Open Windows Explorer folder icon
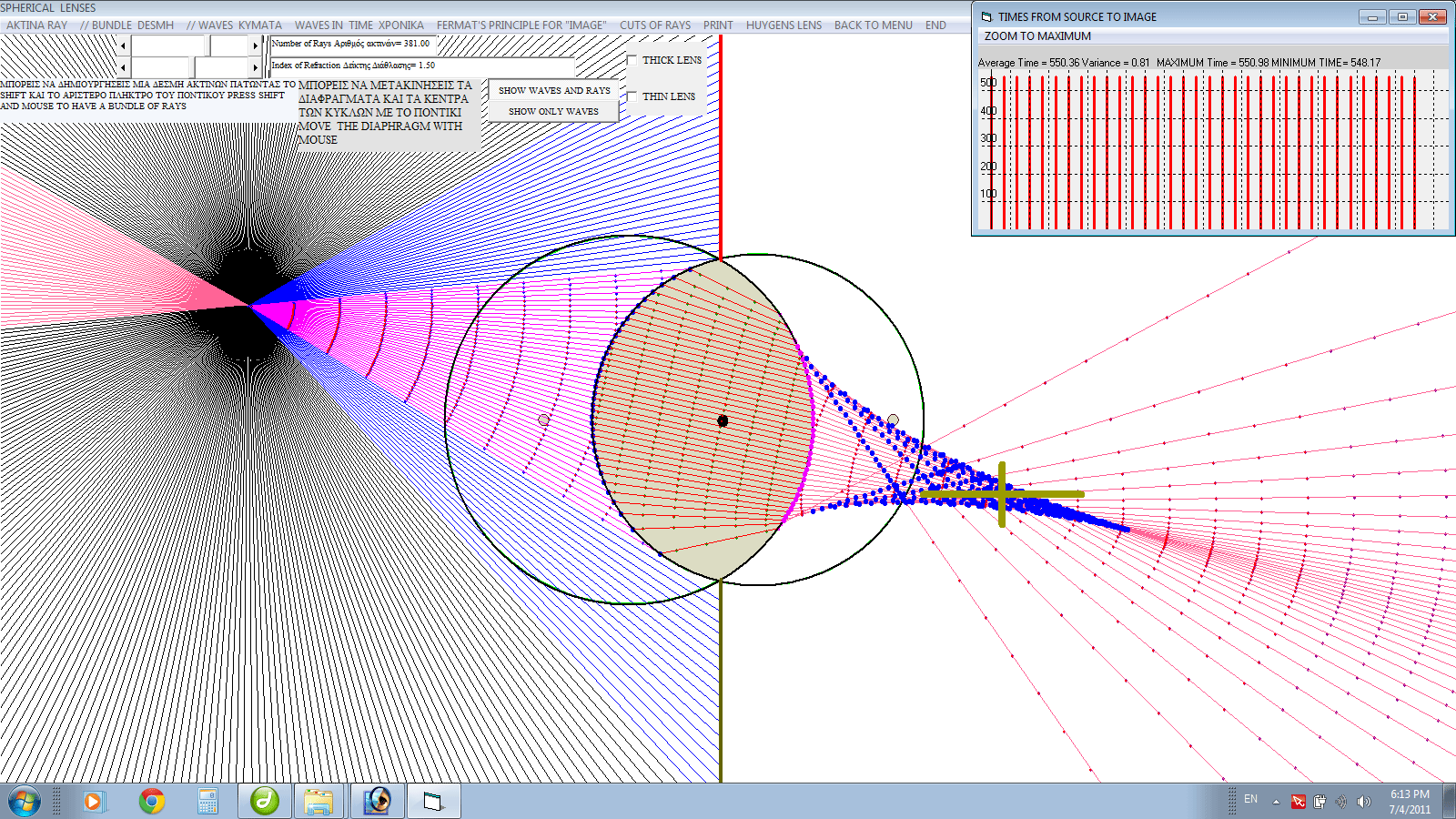The height and width of the screenshot is (819, 1456). [318, 801]
